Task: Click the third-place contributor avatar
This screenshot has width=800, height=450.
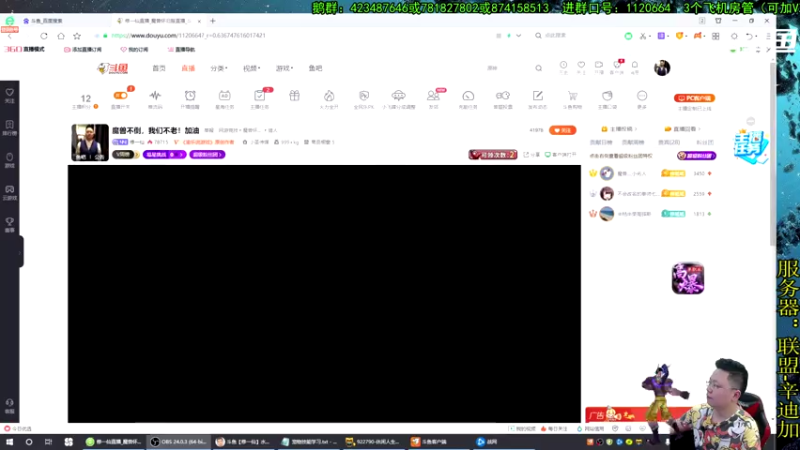Action: pyautogui.click(x=607, y=214)
